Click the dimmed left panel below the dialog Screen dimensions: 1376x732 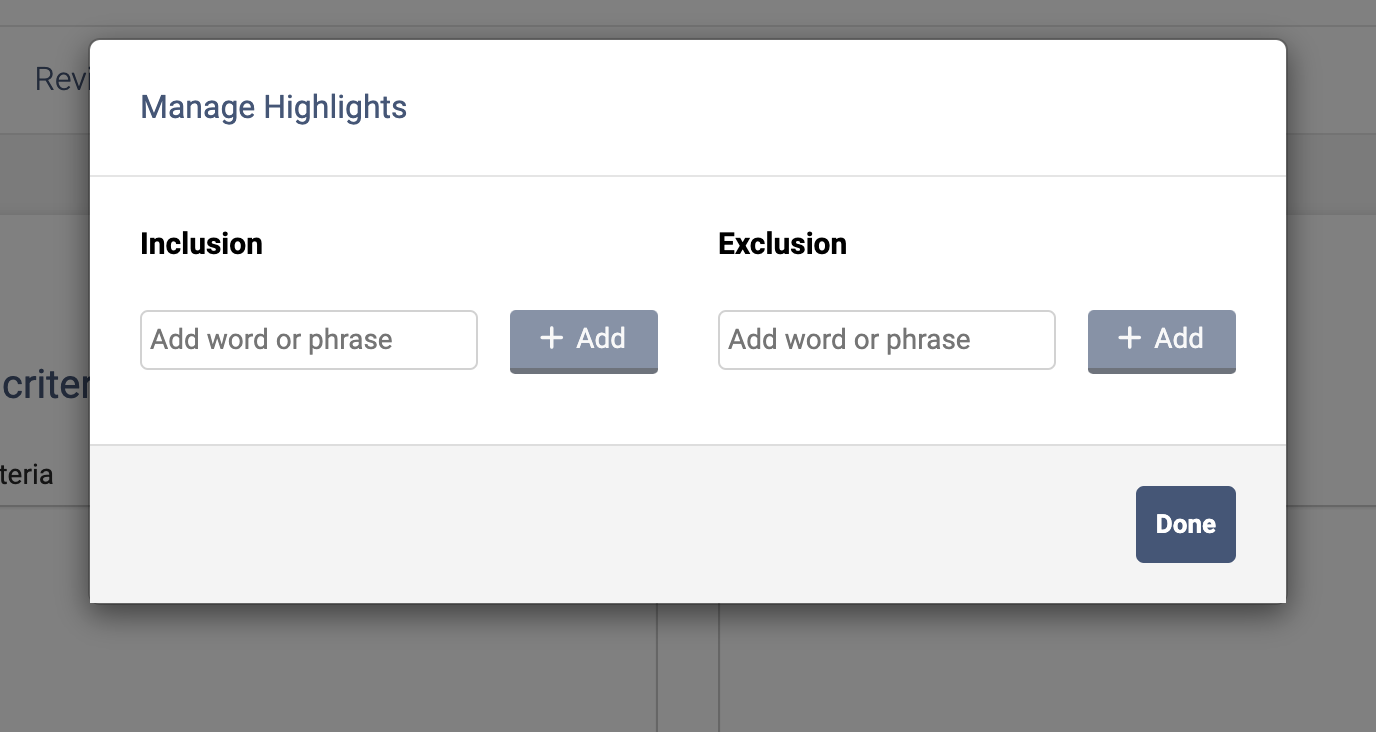pos(328,667)
